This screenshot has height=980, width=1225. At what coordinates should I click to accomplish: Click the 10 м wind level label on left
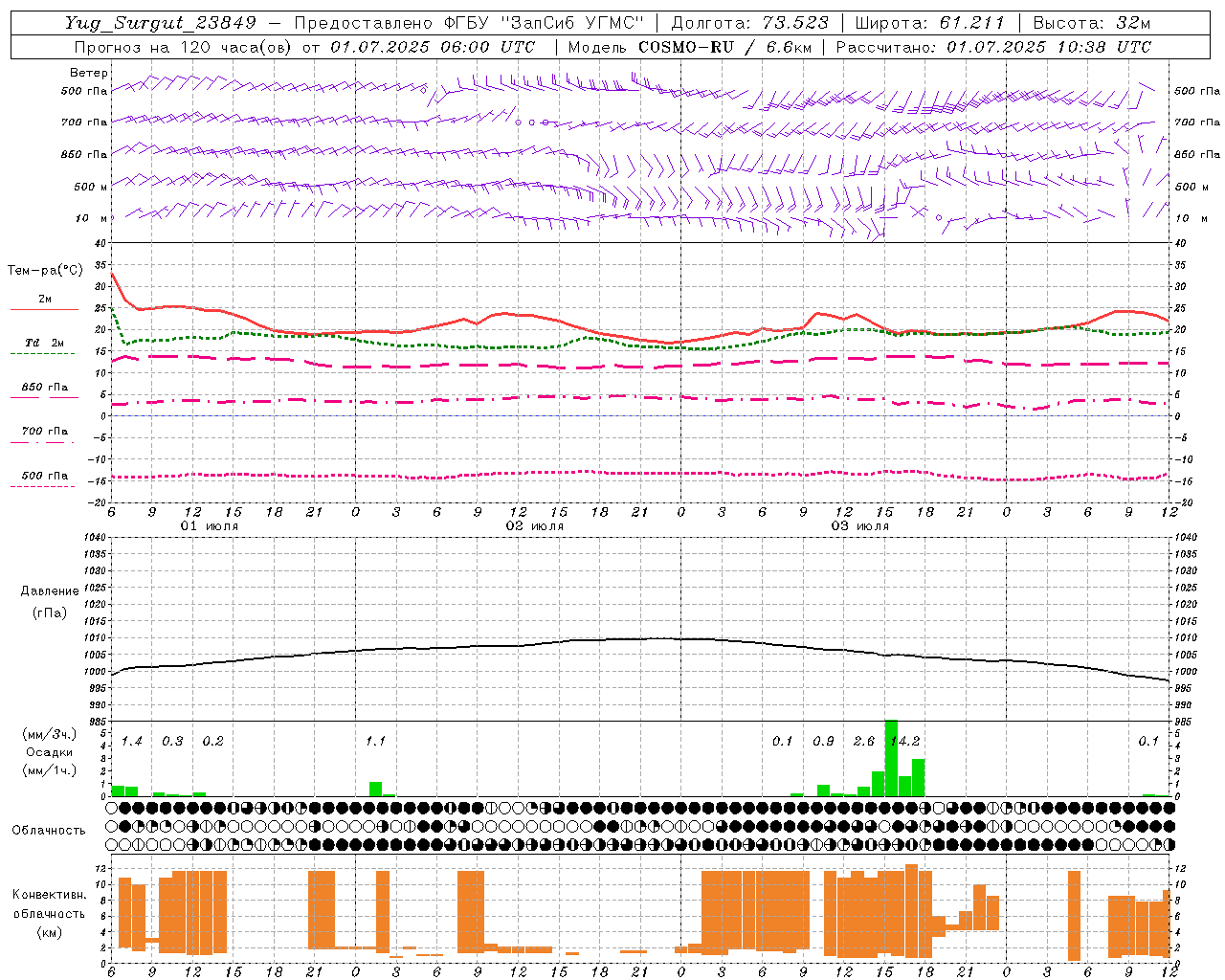92,218
